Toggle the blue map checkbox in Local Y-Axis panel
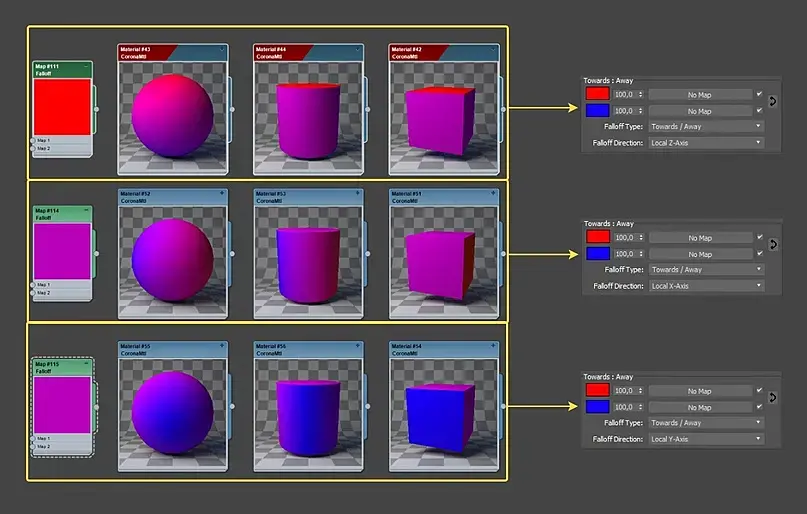The height and width of the screenshot is (514, 807). [759, 407]
